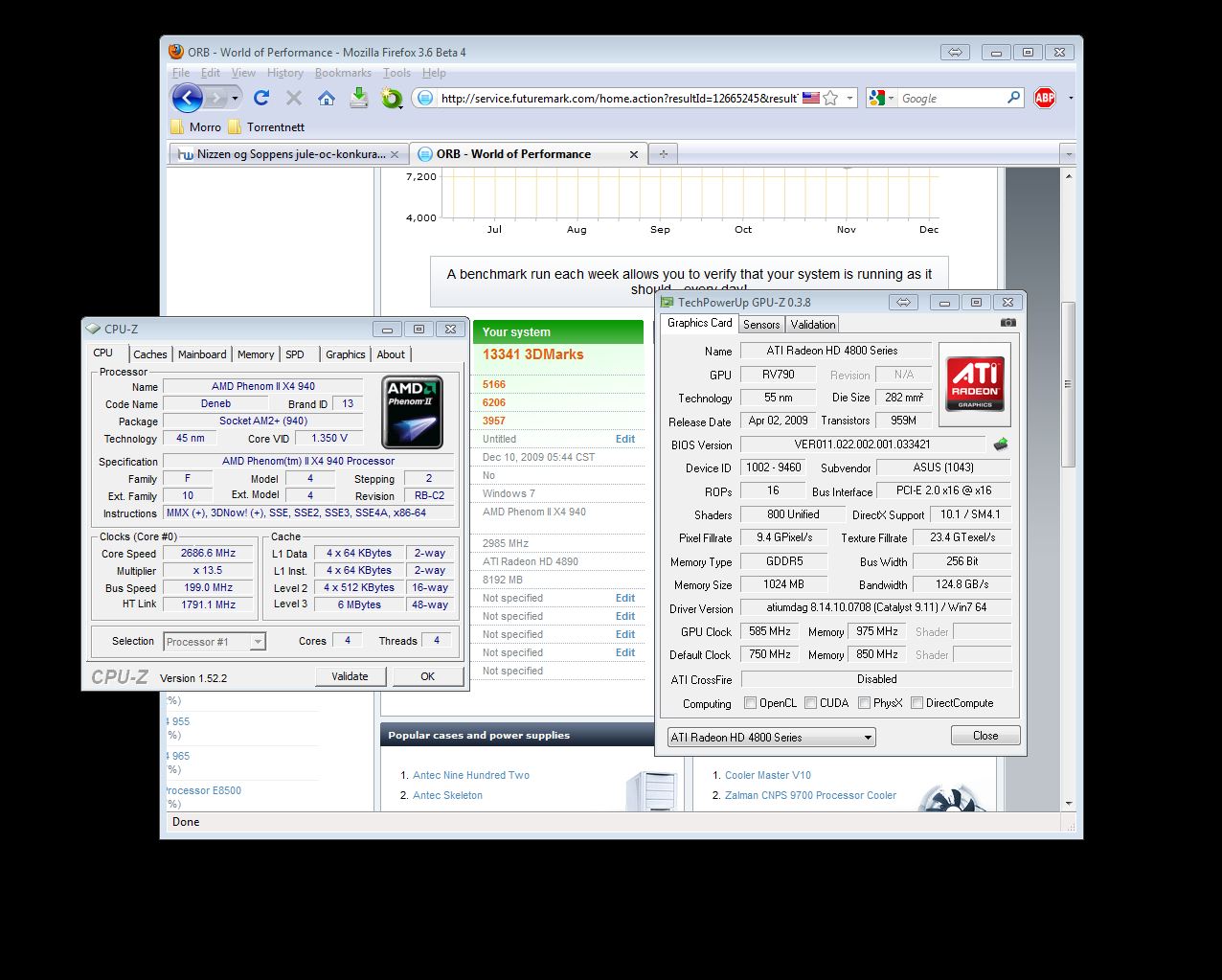Screen dimensions: 1222x980
Task: Open the CPU-Z About tab
Action: (391, 354)
